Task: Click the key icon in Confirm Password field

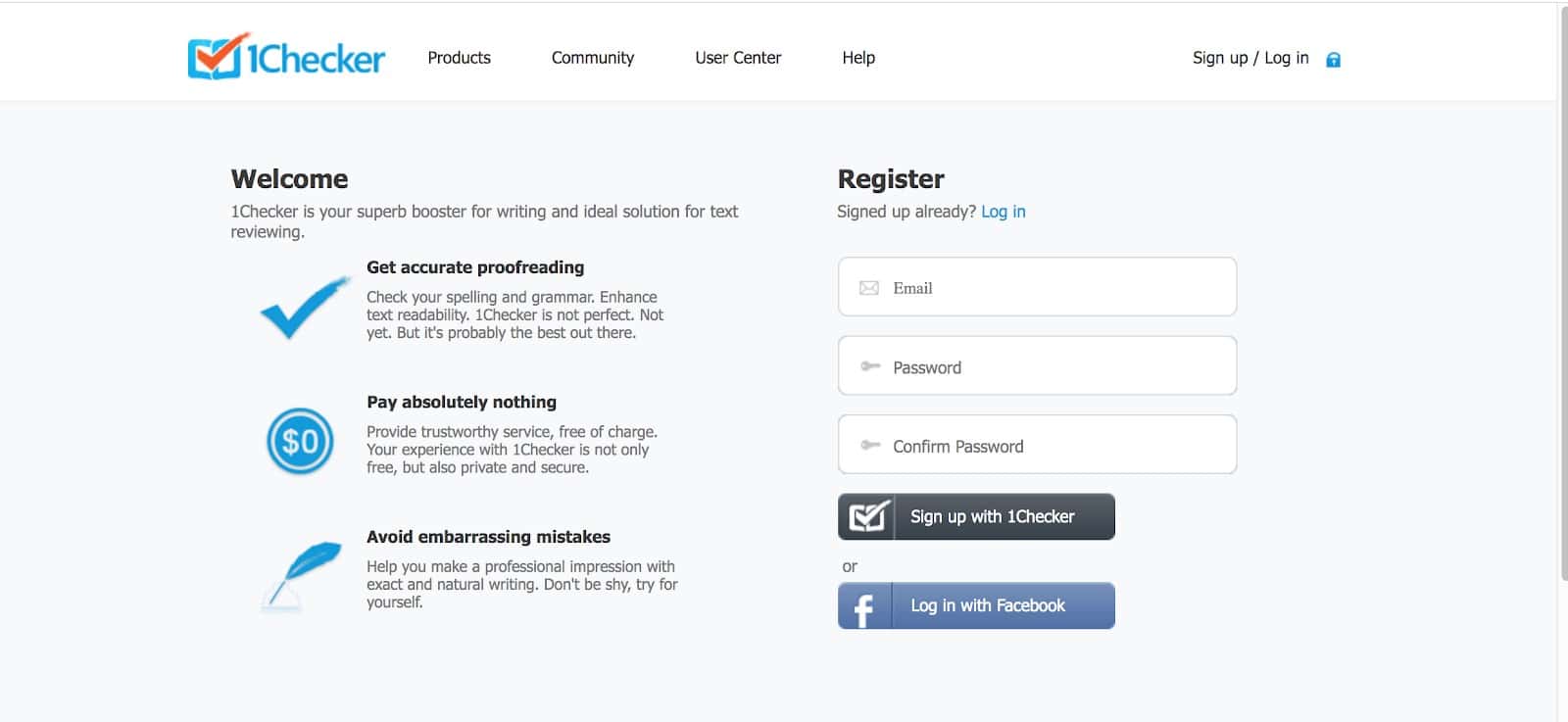Action: pos(870,445)
